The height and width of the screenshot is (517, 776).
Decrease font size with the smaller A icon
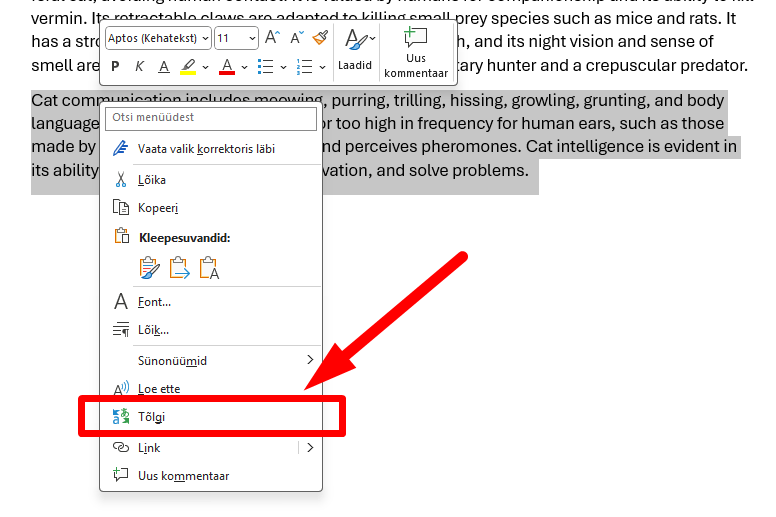(x=297, y=38)
